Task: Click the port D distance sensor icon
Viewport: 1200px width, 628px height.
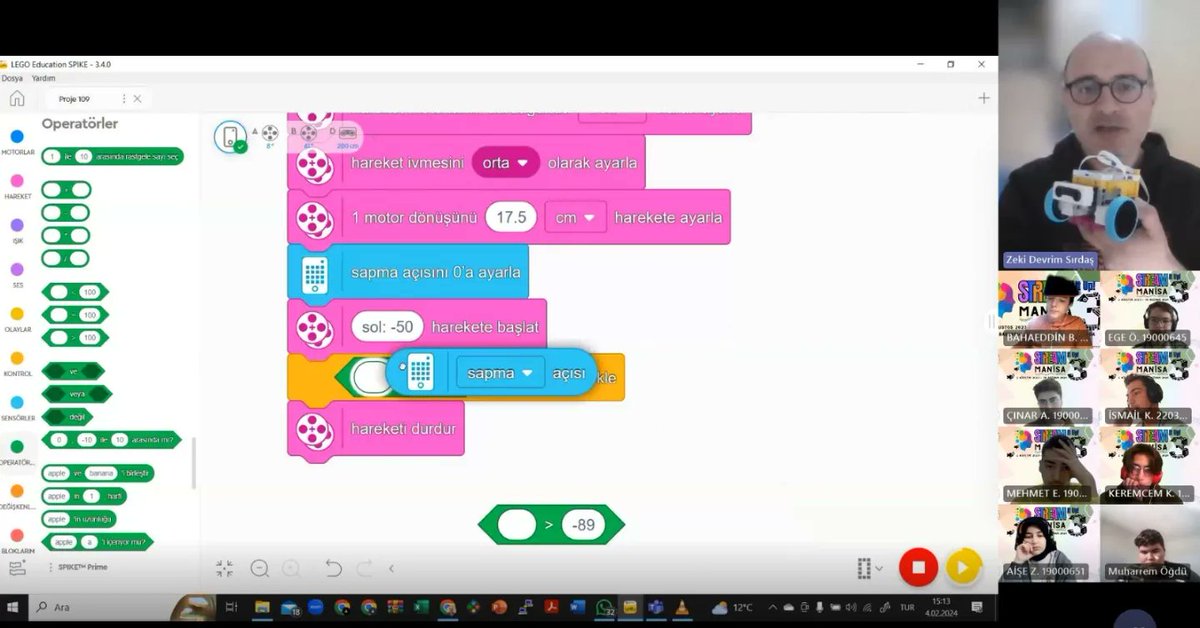Action: (347, 132)
